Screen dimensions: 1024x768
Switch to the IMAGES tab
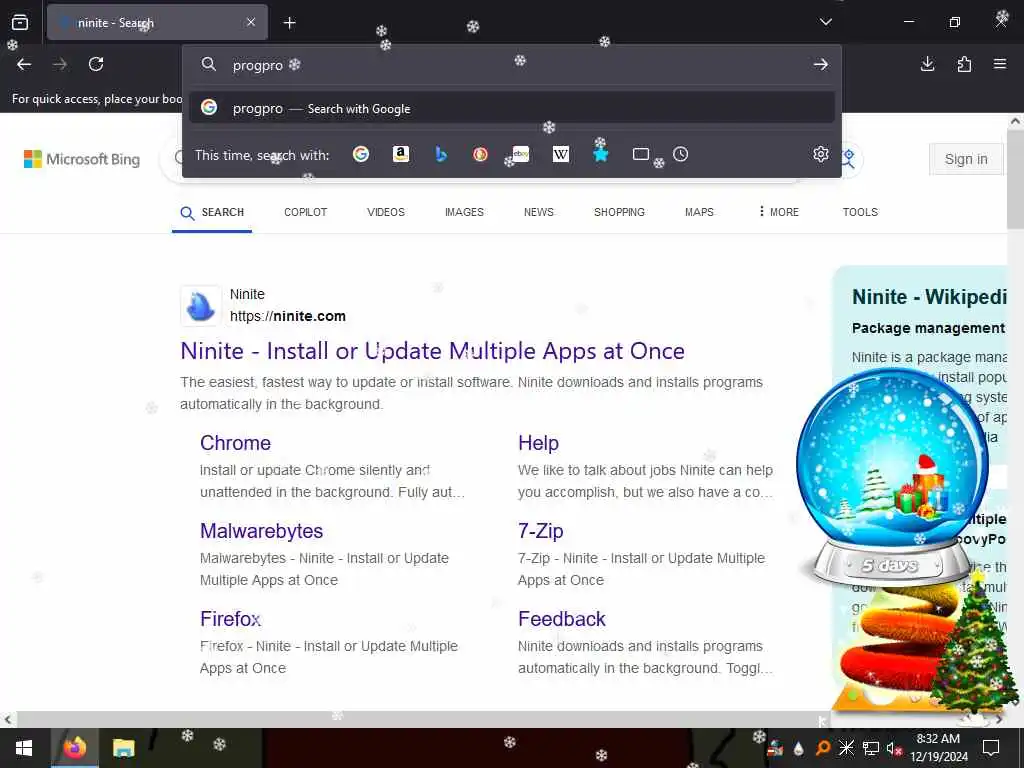tap(464, 212)
